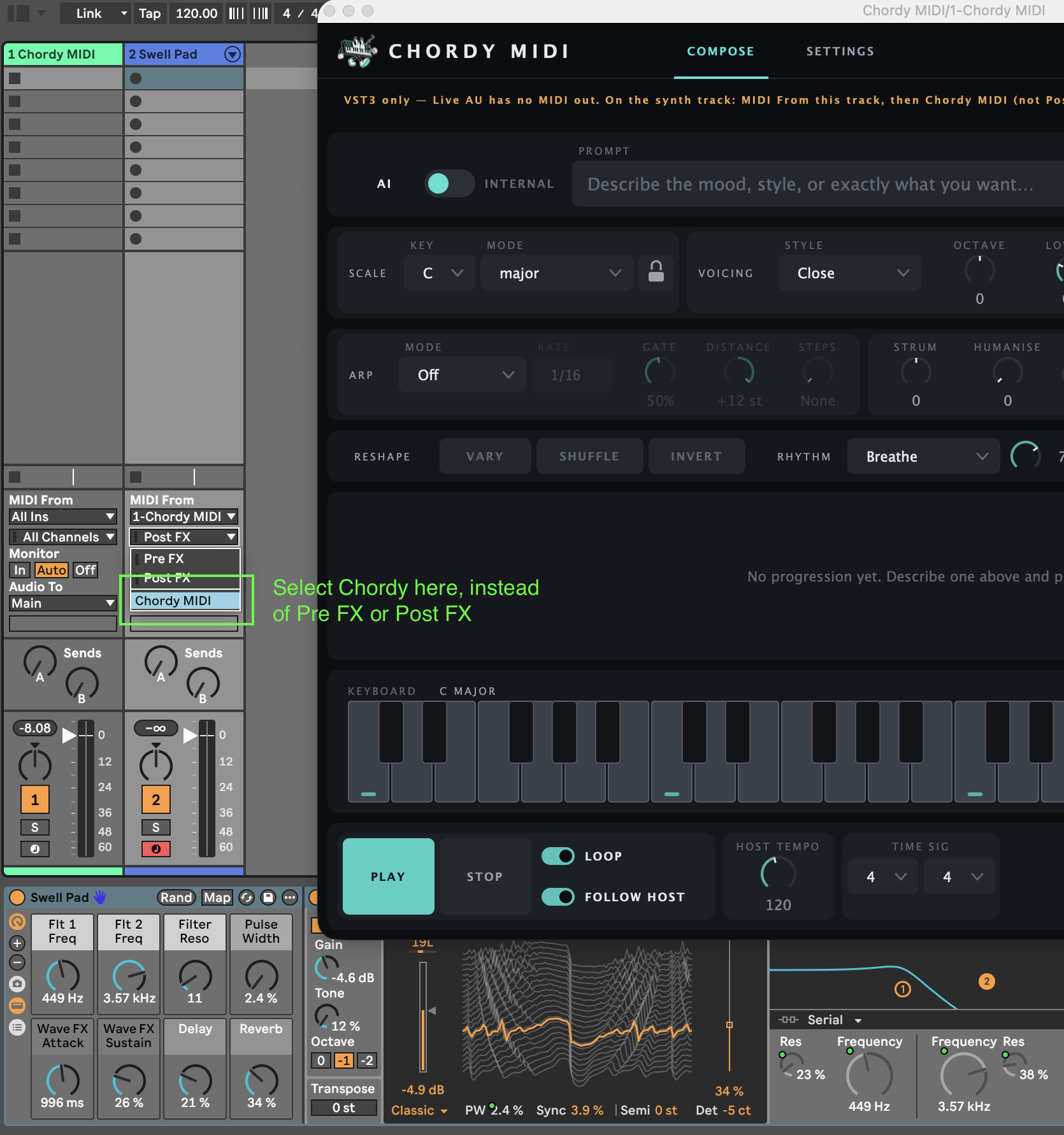Unfold the 2 Swell Pad track arrow
Screen dimensions: 1064x1135
[233, 54]
